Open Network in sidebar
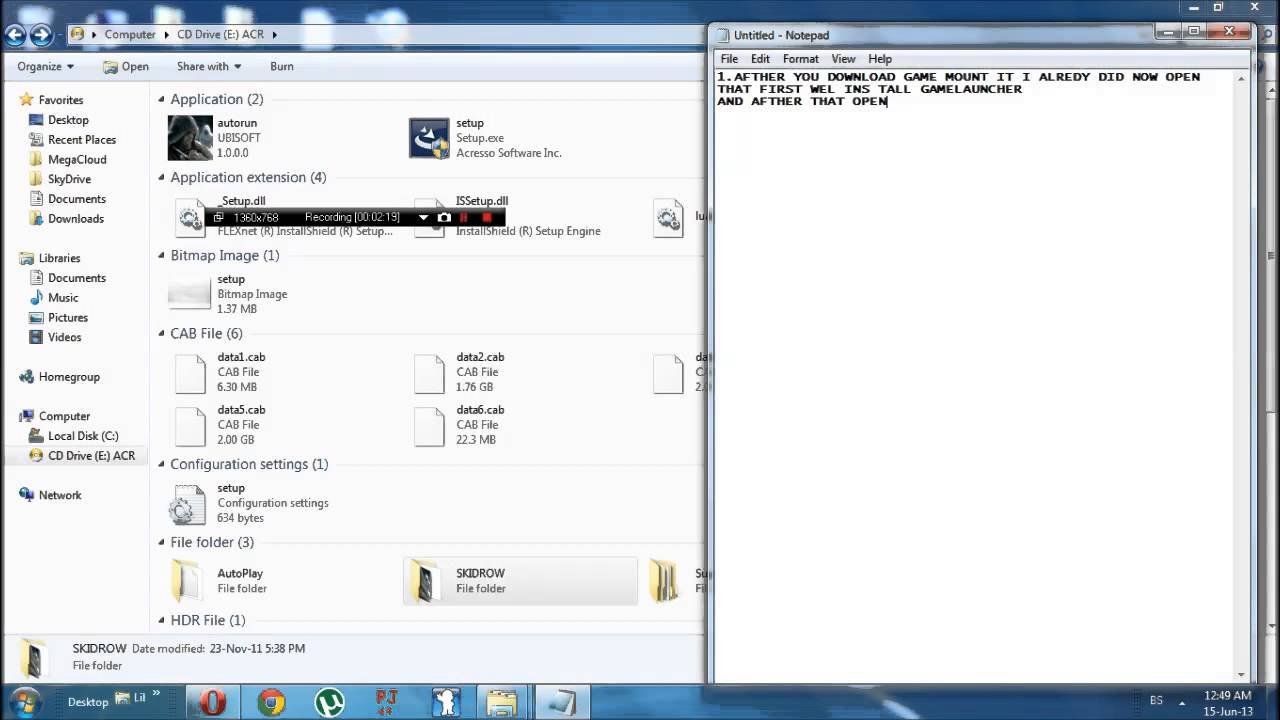 coord(60,495)
